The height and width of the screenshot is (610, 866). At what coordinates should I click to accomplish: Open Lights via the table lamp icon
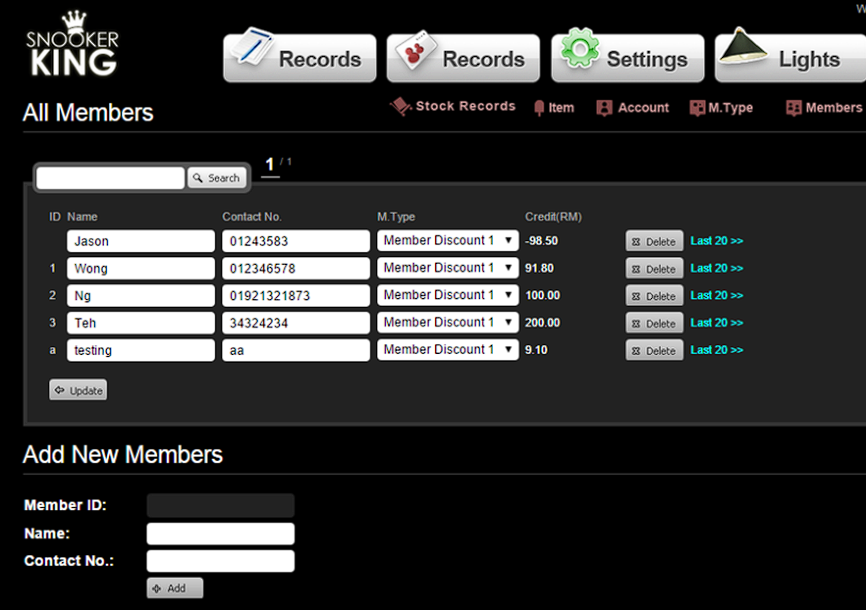[788, 59]
